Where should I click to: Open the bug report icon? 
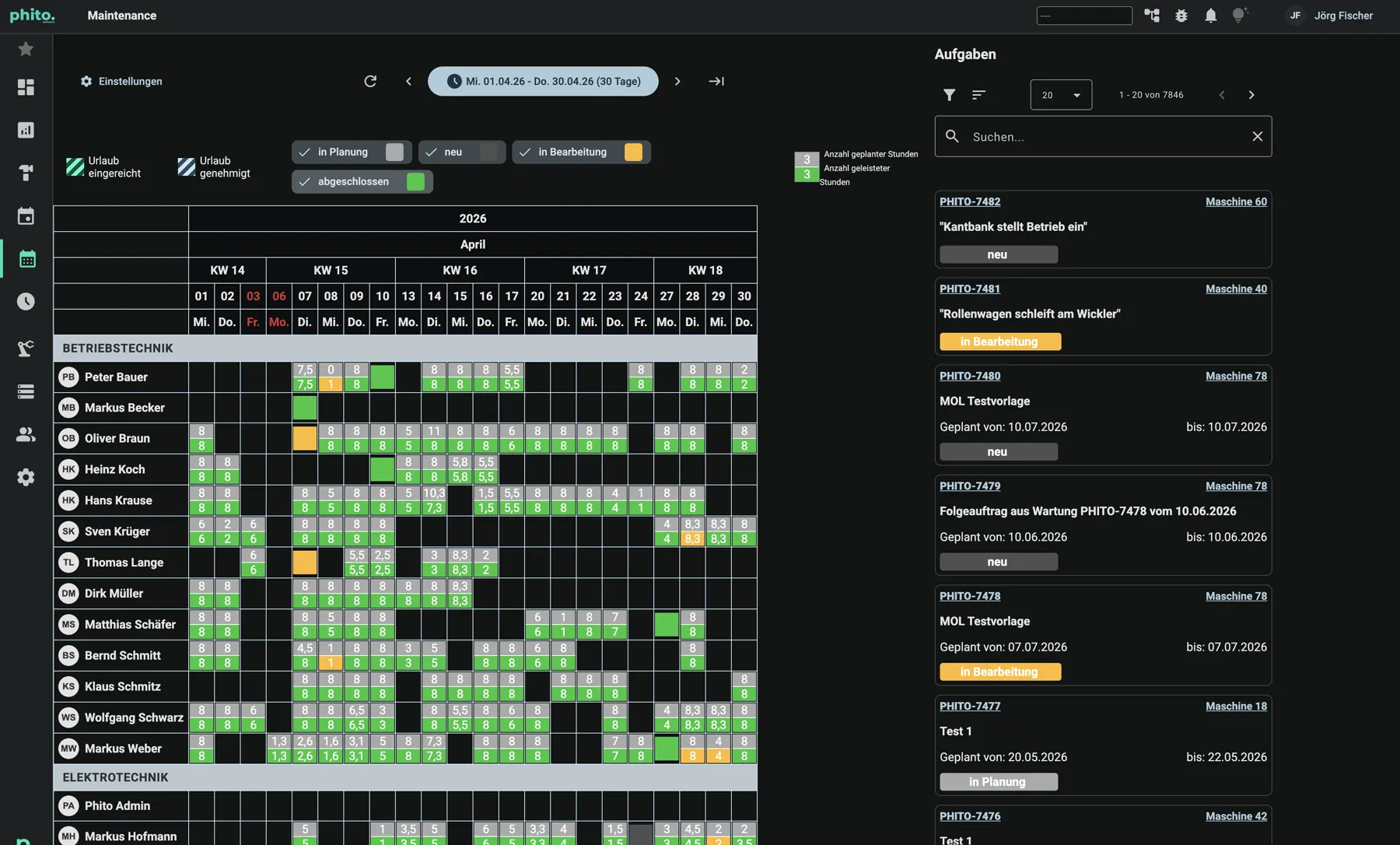tap(1181, 16)
